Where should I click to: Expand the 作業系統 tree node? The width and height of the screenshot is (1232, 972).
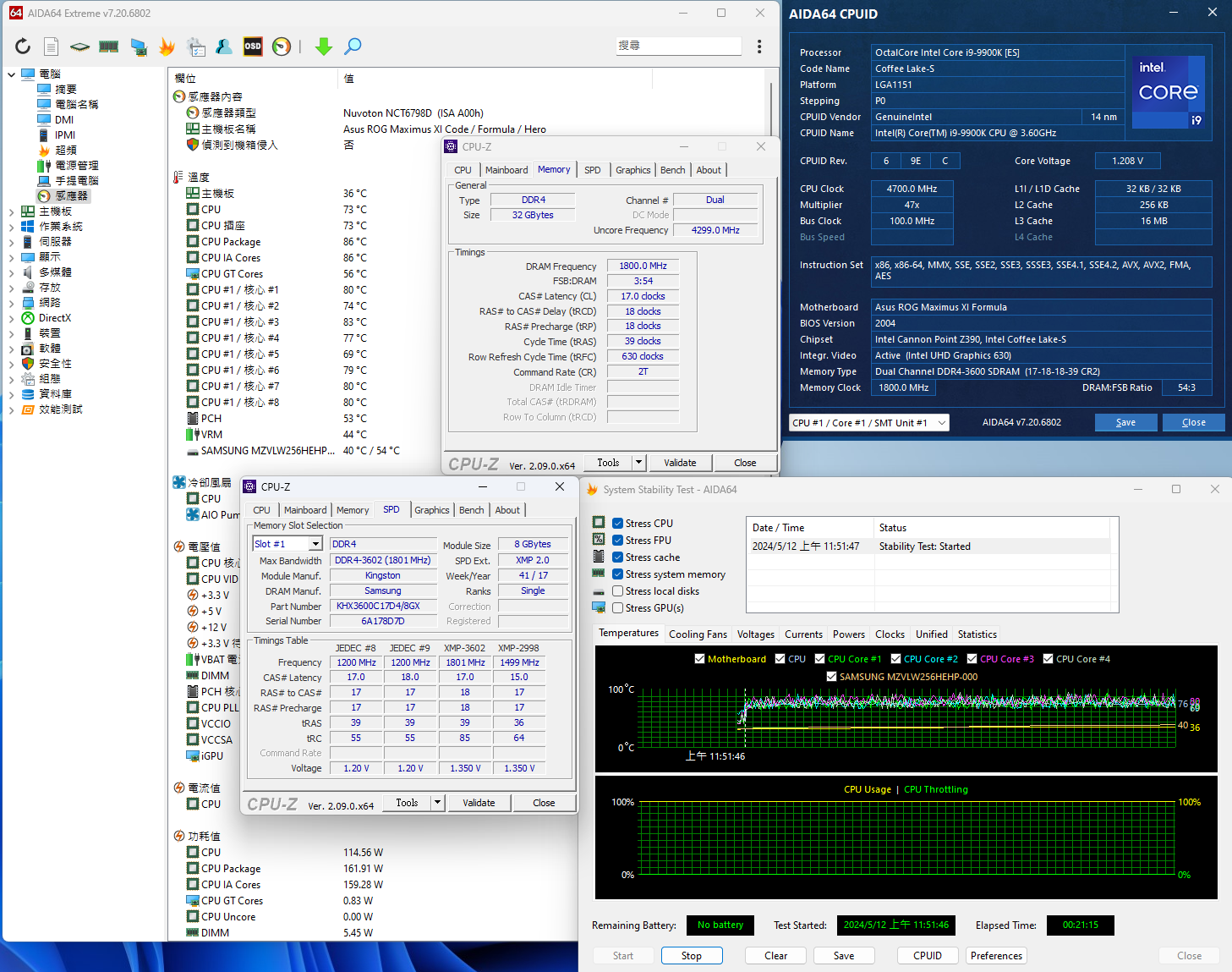tap(12, 227)
